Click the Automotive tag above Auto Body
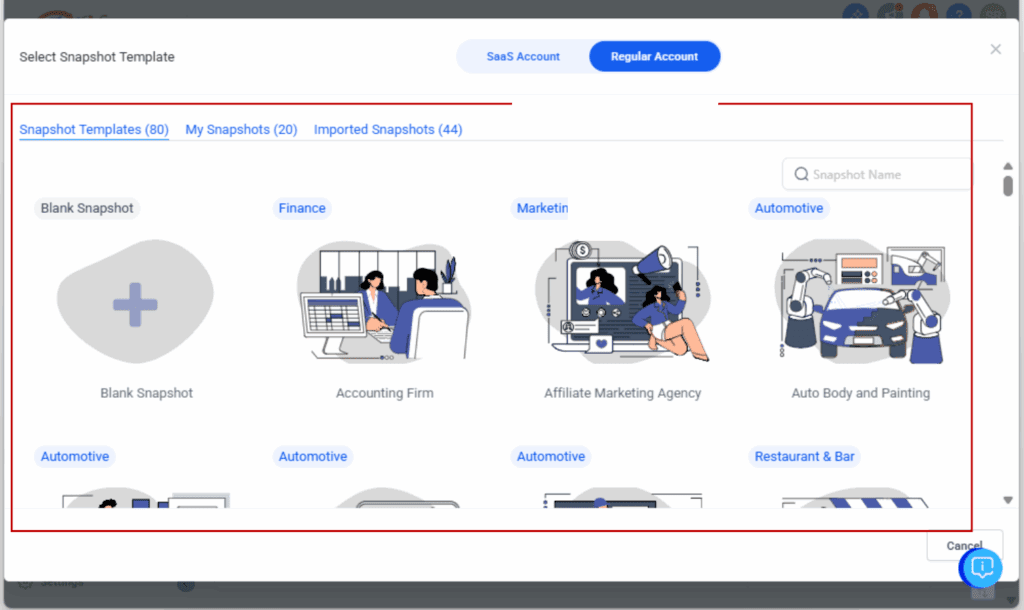1024x610 pixels. coord(789,208)
